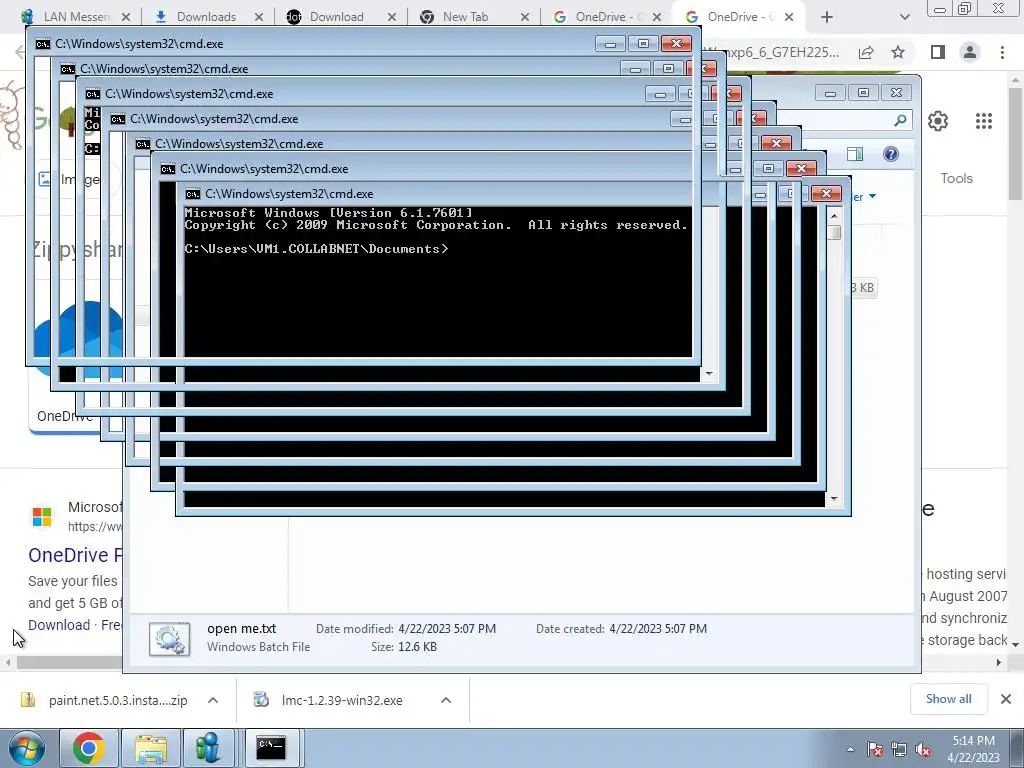Close the front cmd.exe window
The width and height of the screenshot is (1024, 768).
click(826, 194)
